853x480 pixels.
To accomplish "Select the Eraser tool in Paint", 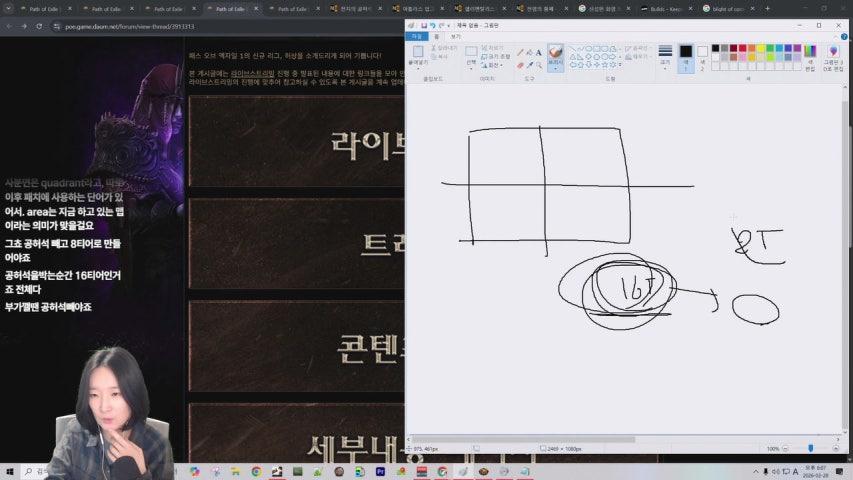I will [520, 63].
